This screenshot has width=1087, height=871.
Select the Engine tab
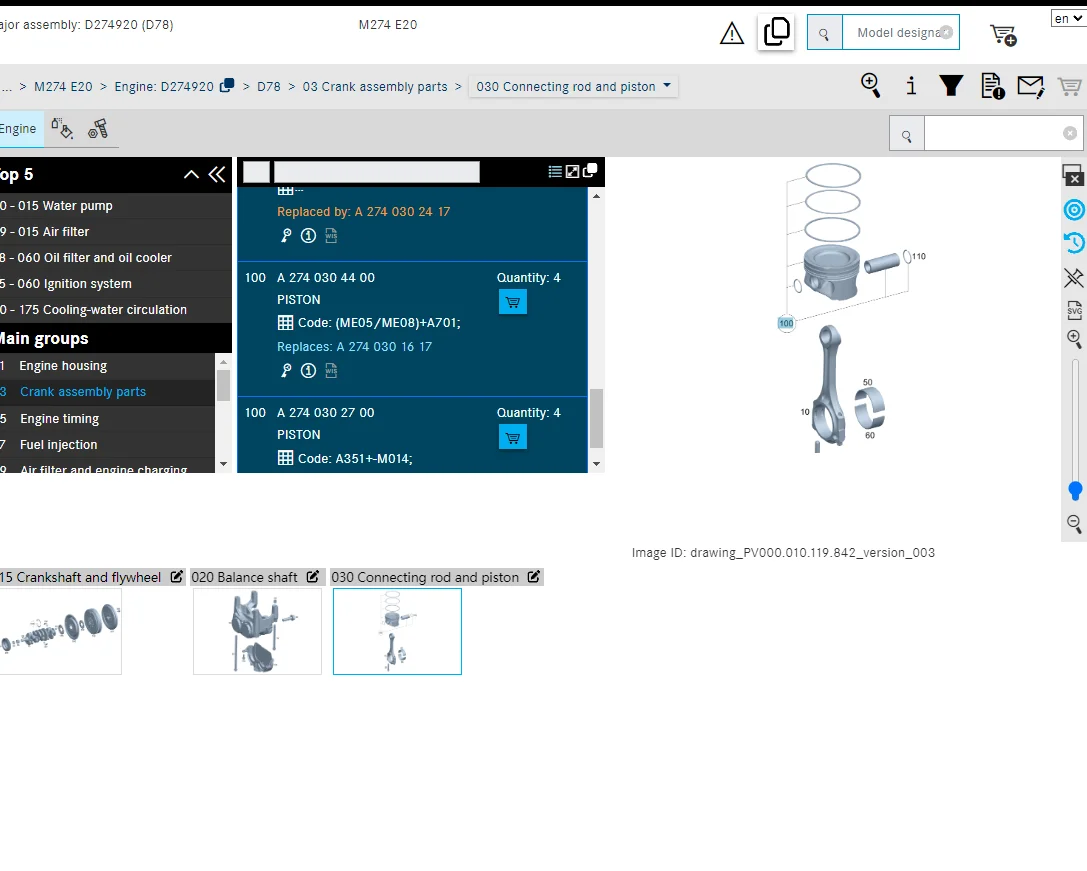19,129
